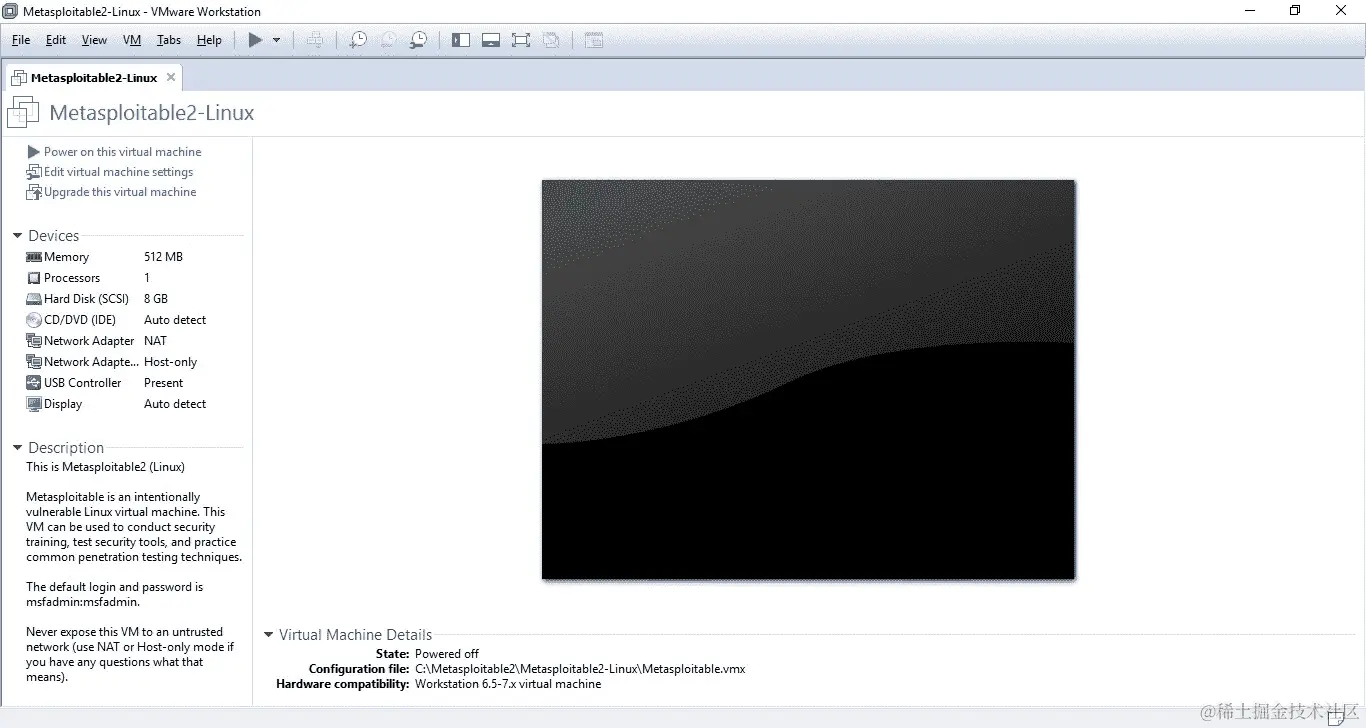
Task: Click the Display device icon
Action: pyautogui.click(x=34, y=404)
